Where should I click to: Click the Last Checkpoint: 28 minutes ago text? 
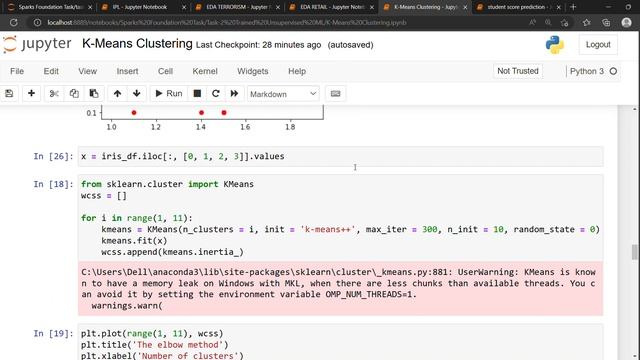[258, 45]
